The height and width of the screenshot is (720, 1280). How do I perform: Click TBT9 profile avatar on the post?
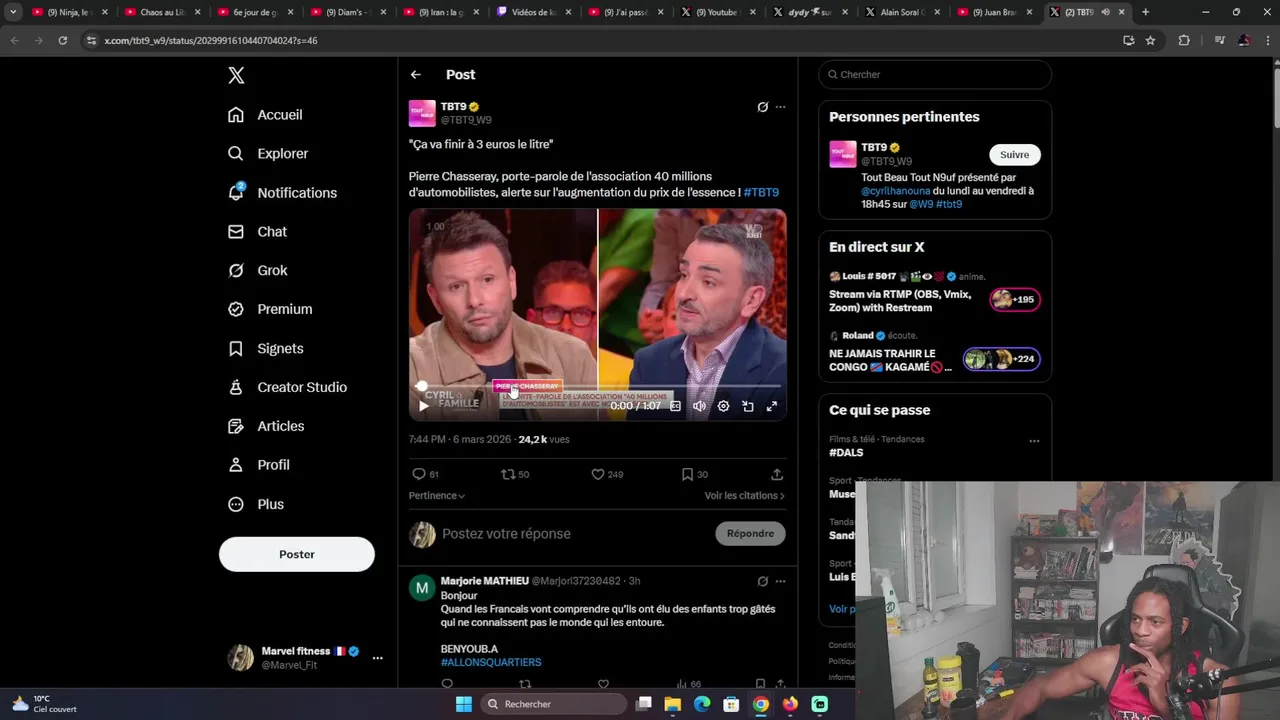tap(422, 113)
